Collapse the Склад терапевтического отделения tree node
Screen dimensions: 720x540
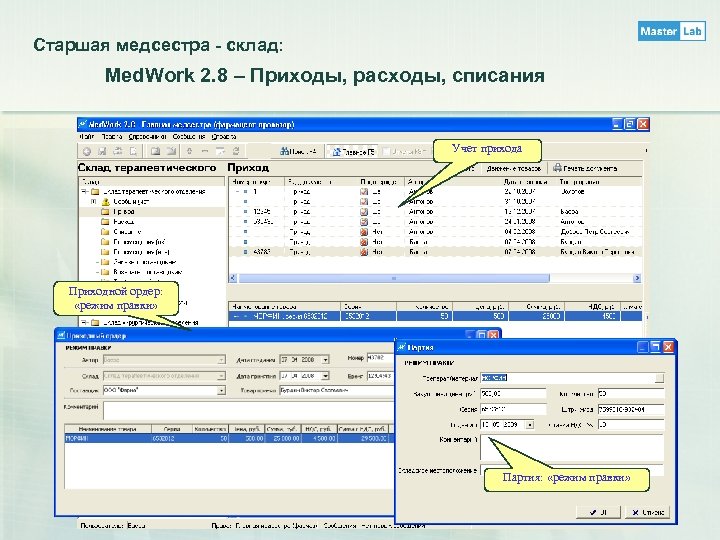[85, 191]
